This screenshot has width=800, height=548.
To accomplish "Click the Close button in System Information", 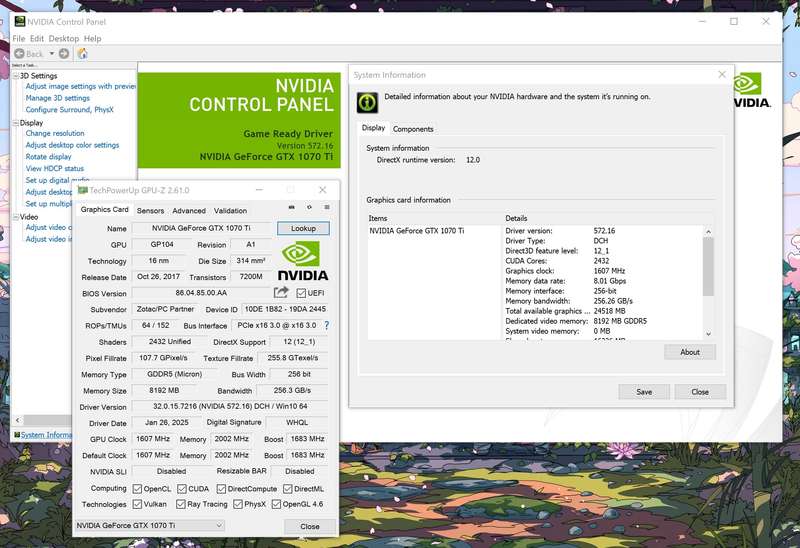I will pos(700,392).
